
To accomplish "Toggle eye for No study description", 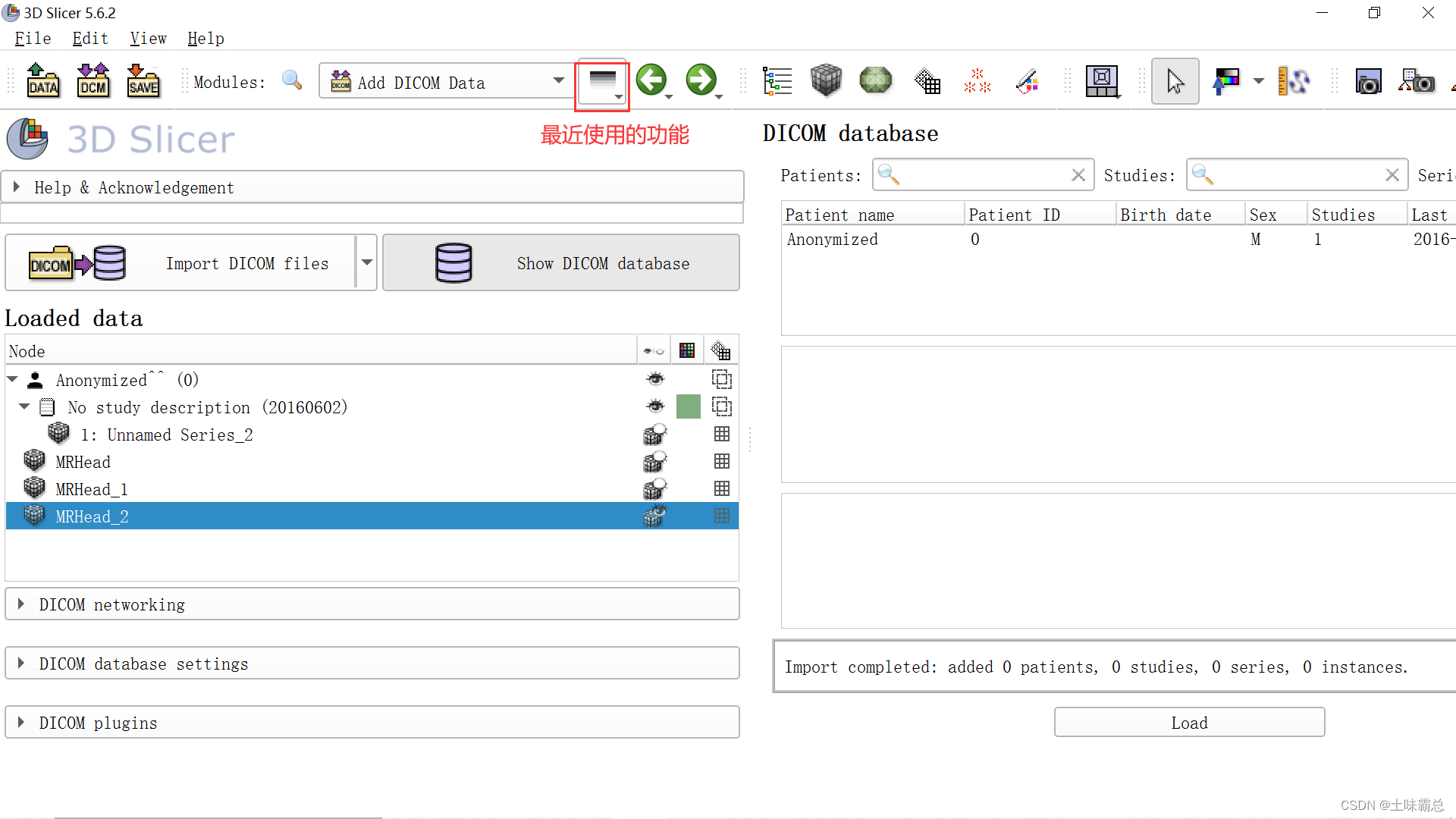I will (x=655, y=407).
